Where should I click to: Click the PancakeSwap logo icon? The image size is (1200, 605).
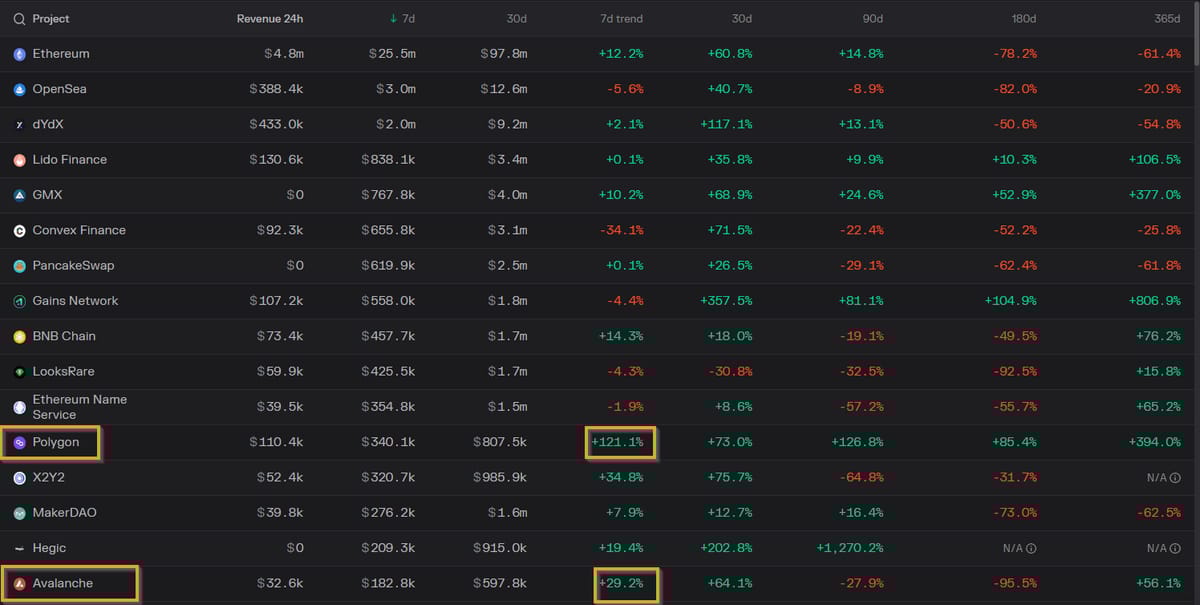click(x=19, y=266)
